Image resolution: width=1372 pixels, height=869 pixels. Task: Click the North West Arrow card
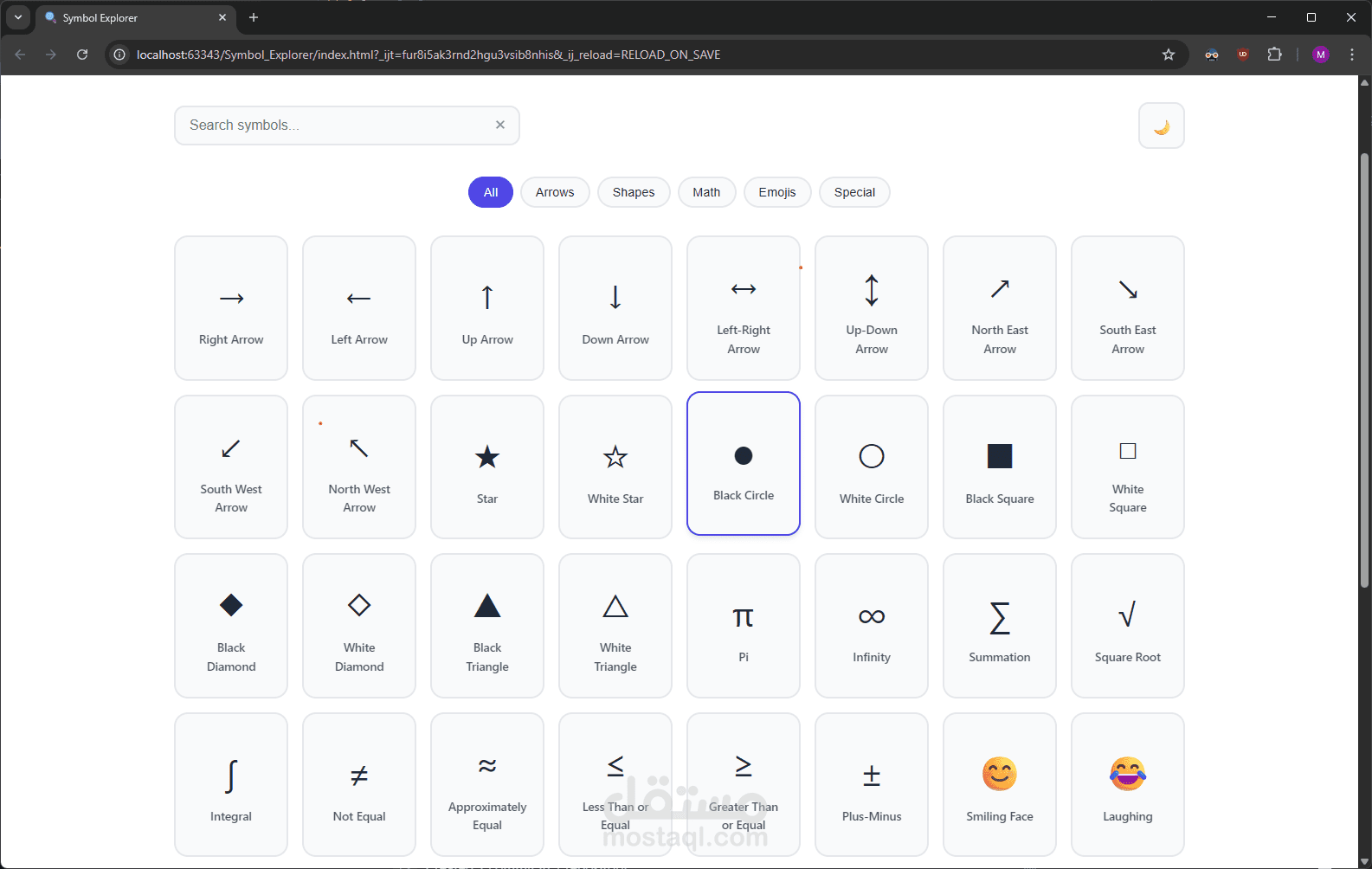(x=359, y=467)
